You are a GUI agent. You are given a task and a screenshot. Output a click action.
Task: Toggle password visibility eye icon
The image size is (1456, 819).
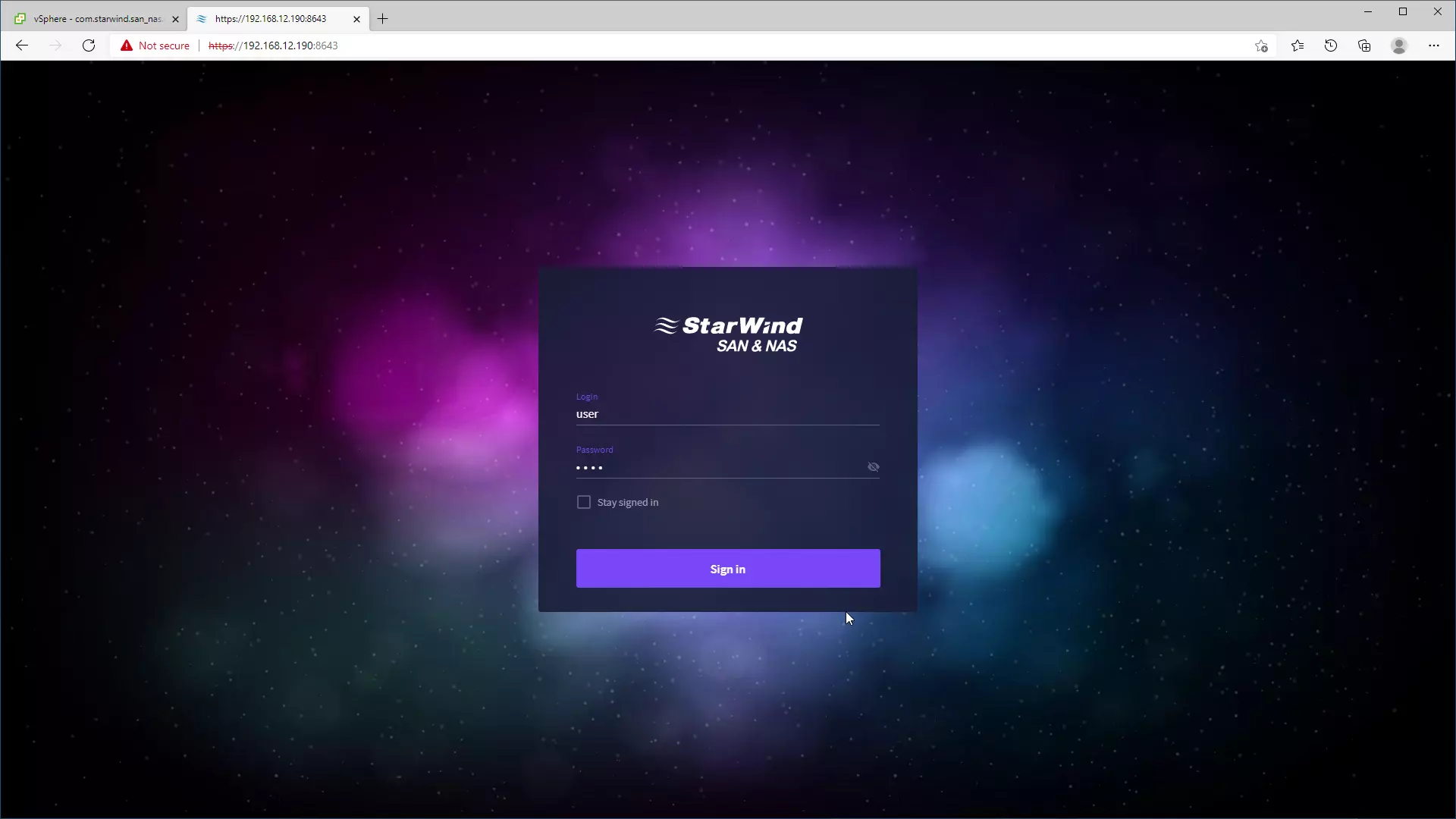tap(873, 467)
